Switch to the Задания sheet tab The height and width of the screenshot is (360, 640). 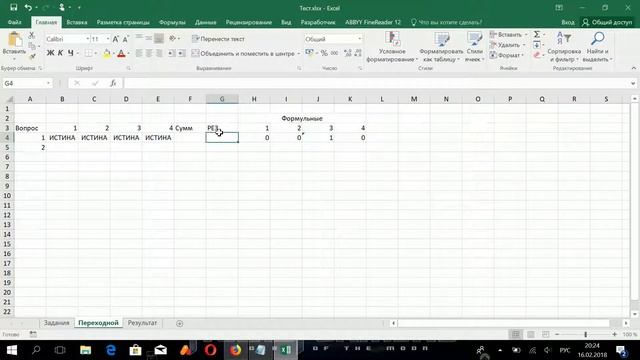[57, 323]
